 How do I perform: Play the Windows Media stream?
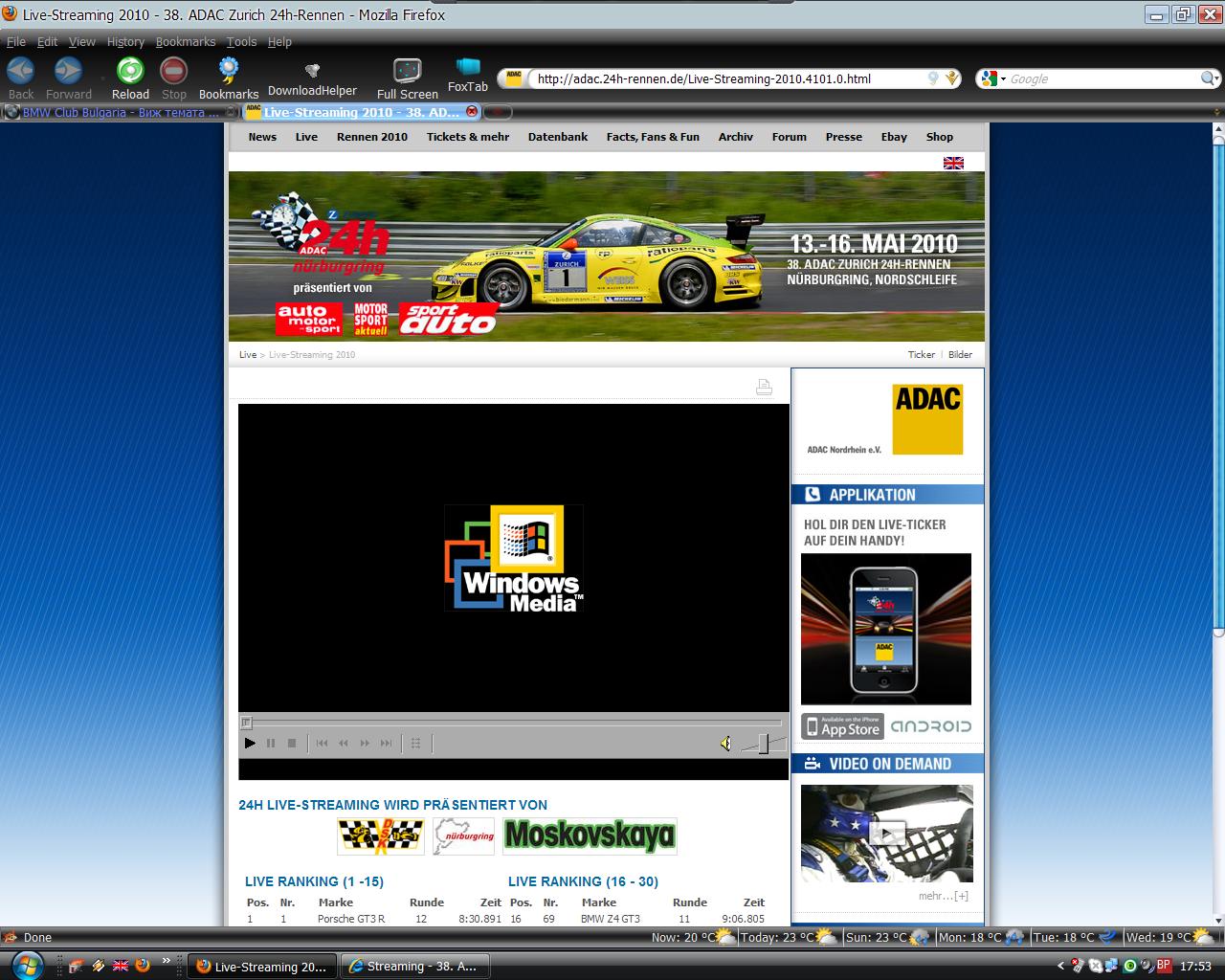(x=250, y=743)
